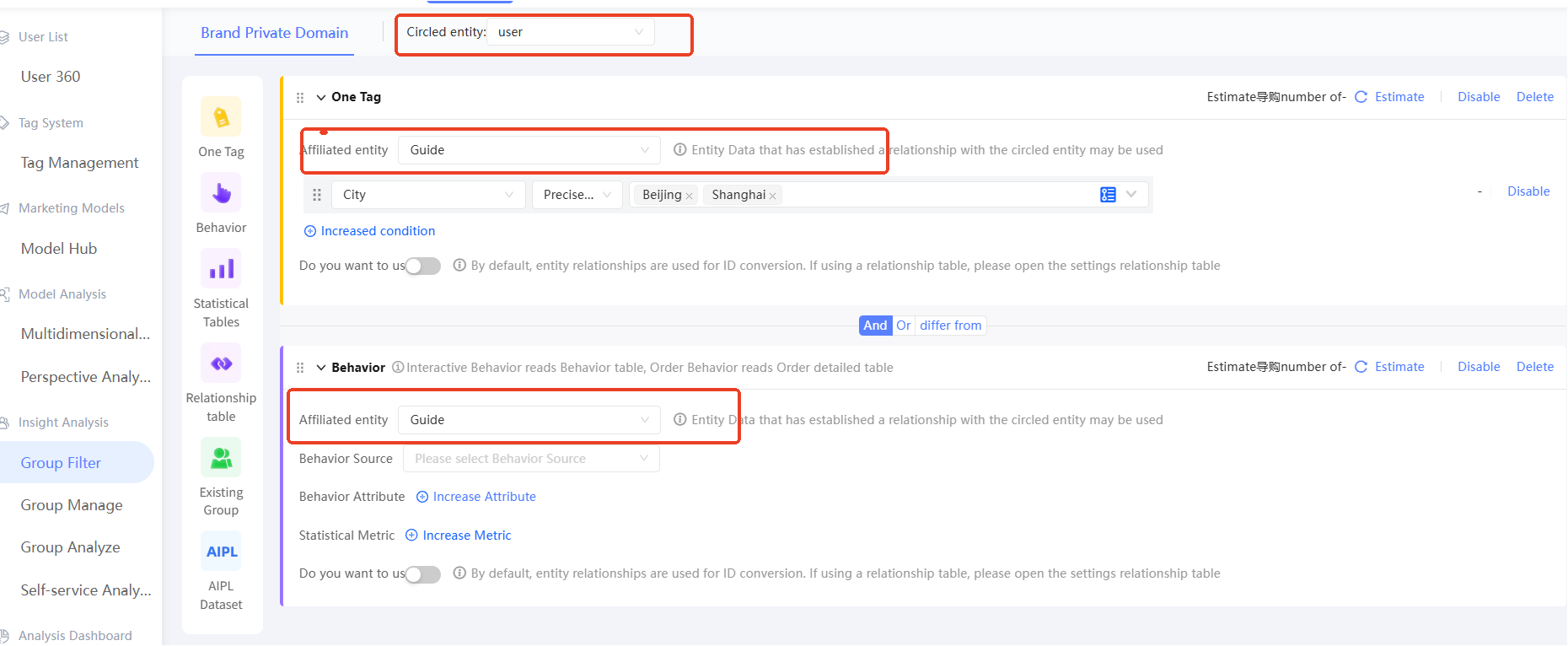Toggle relationship table switch in Behavior block
Image resolution: width=1568 pixels, height=646 pixels.
423,574
